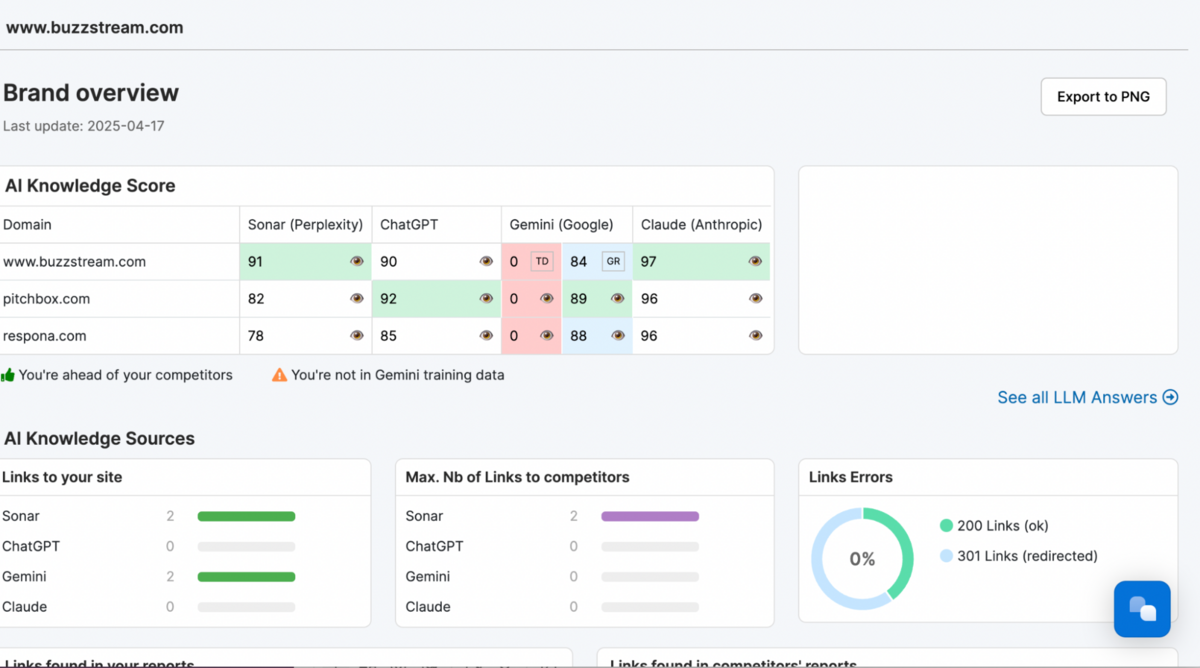Screen dimensions: 1200x668
Task: Click the TD badge in the Gemini column
Action: click(x=542, y=261)
